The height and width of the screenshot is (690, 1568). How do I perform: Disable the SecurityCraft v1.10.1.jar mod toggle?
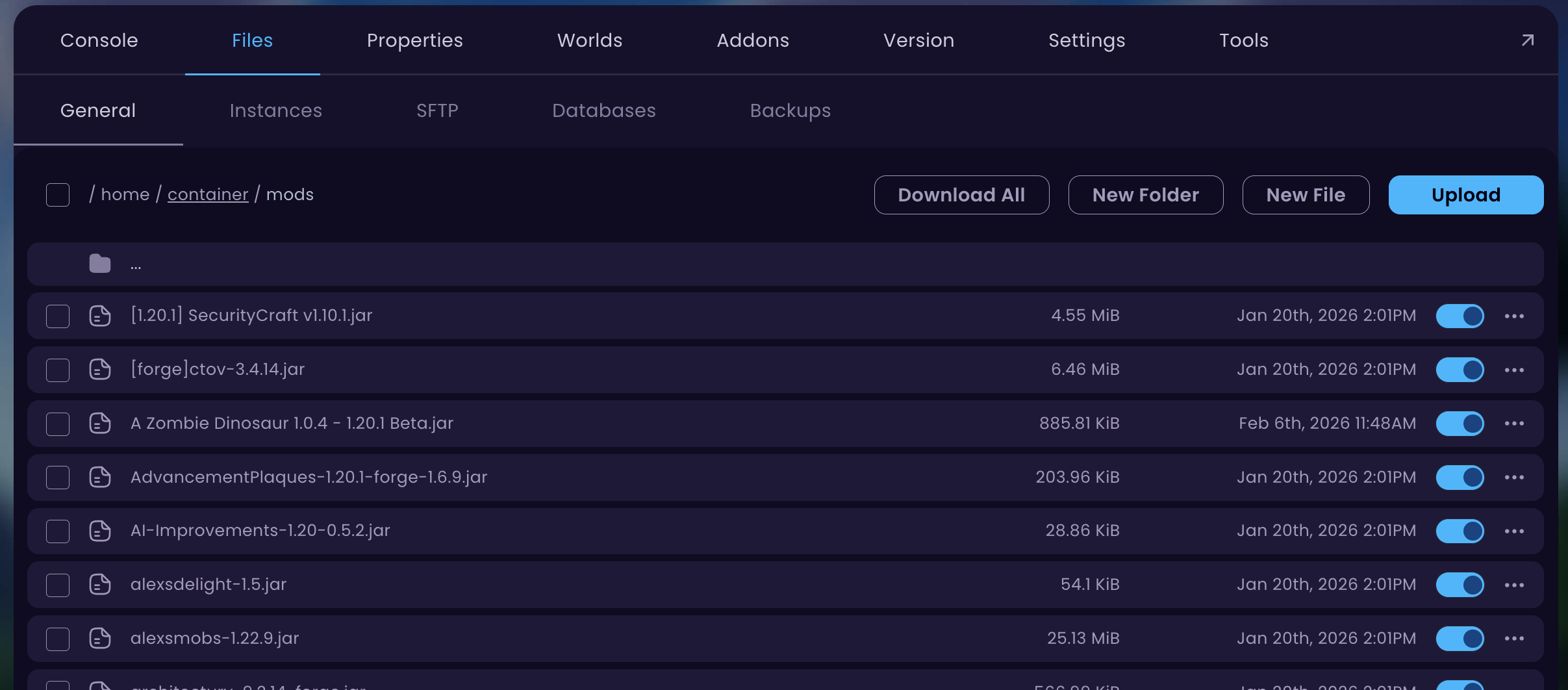click(x=1460, y=316)
